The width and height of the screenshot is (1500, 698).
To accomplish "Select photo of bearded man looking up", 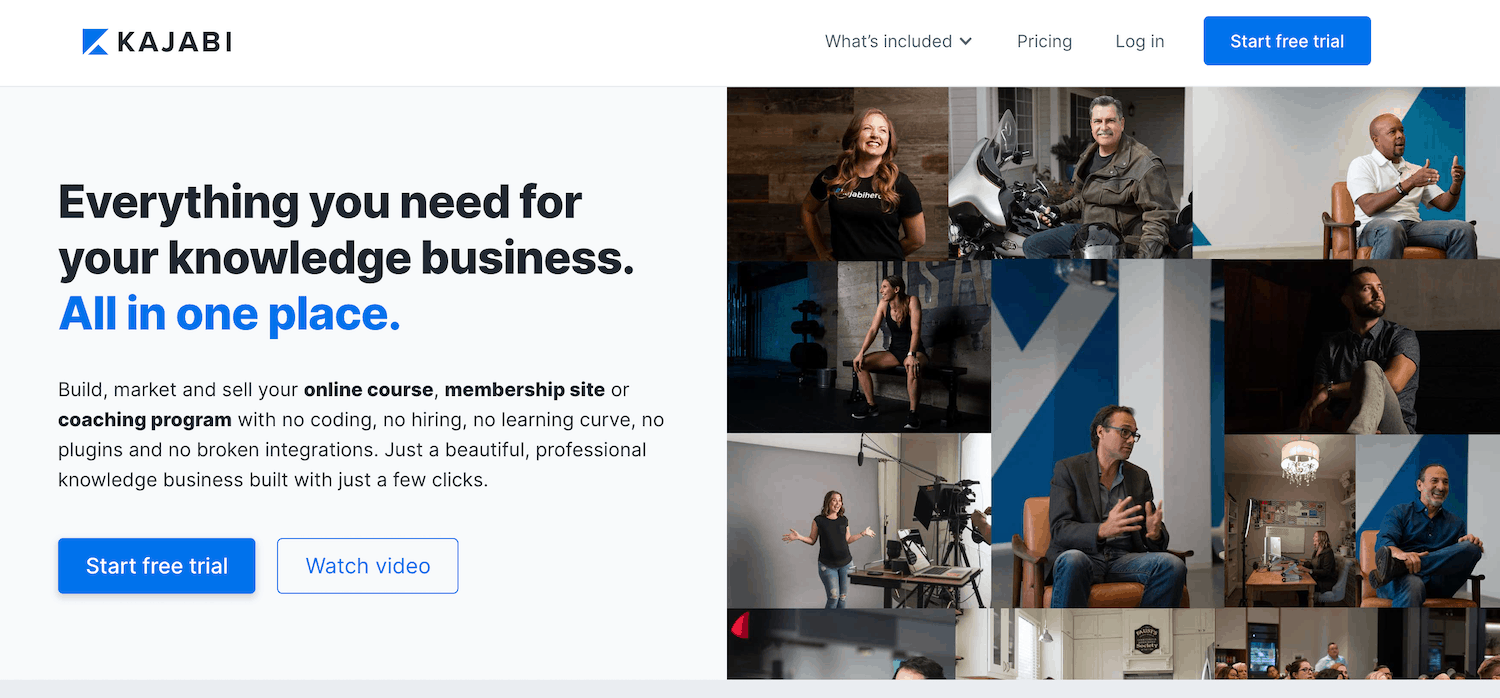I will [1361, 347].
